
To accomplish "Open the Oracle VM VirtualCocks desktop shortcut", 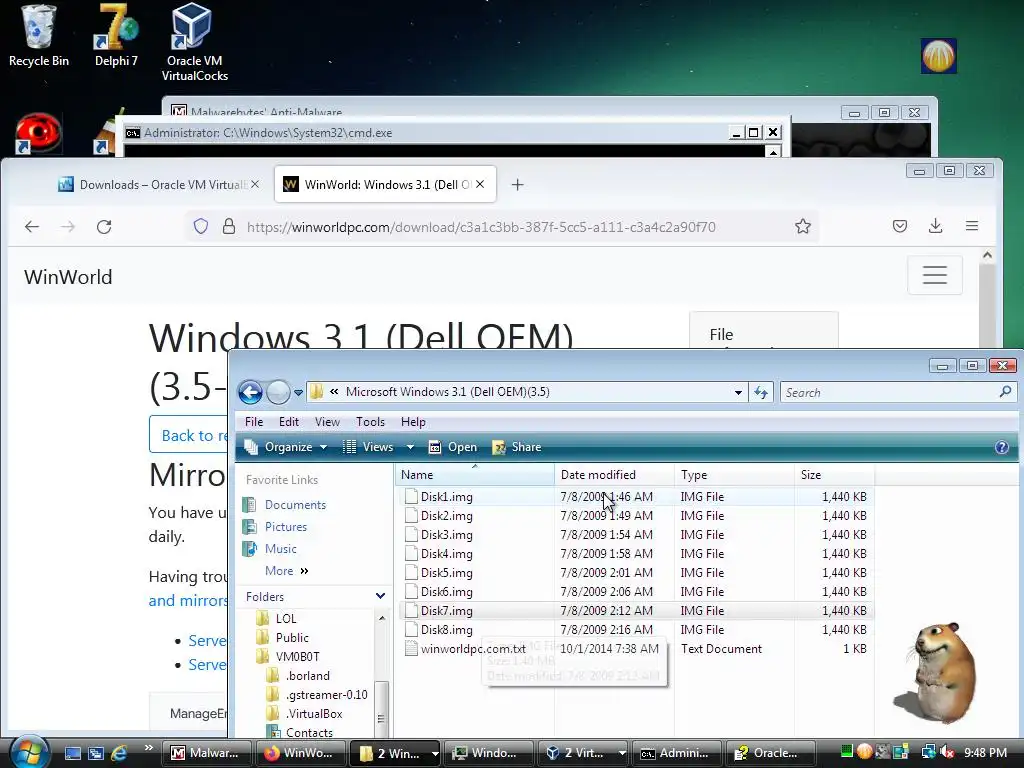I will pos(194,43).
